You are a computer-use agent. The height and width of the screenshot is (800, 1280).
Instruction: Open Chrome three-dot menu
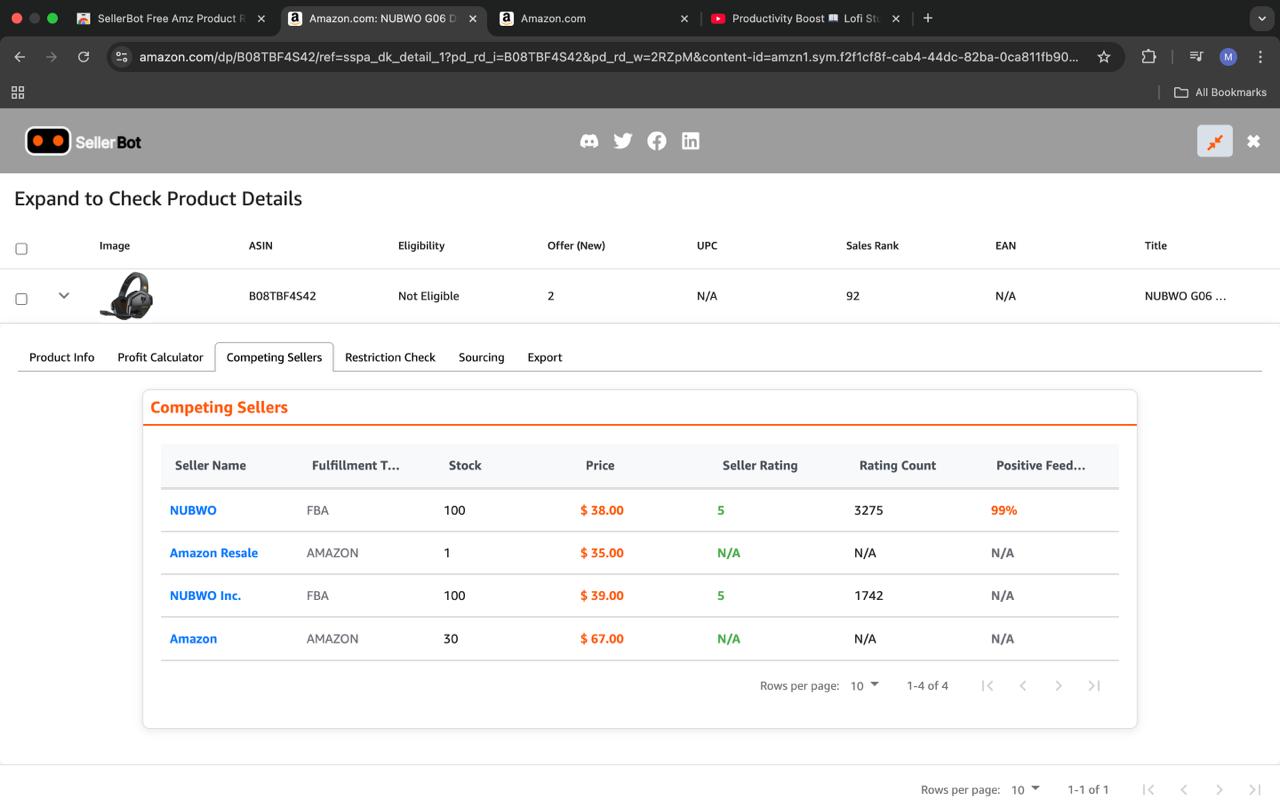(x=1260, y=57)
